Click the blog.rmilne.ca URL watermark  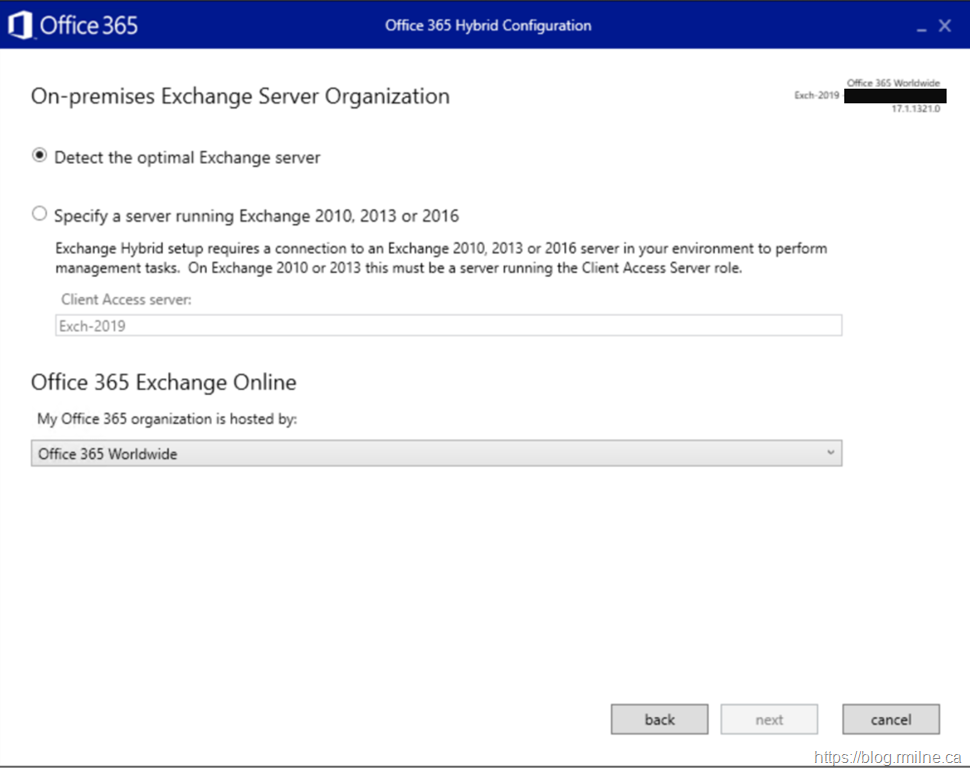click(887, 757)
